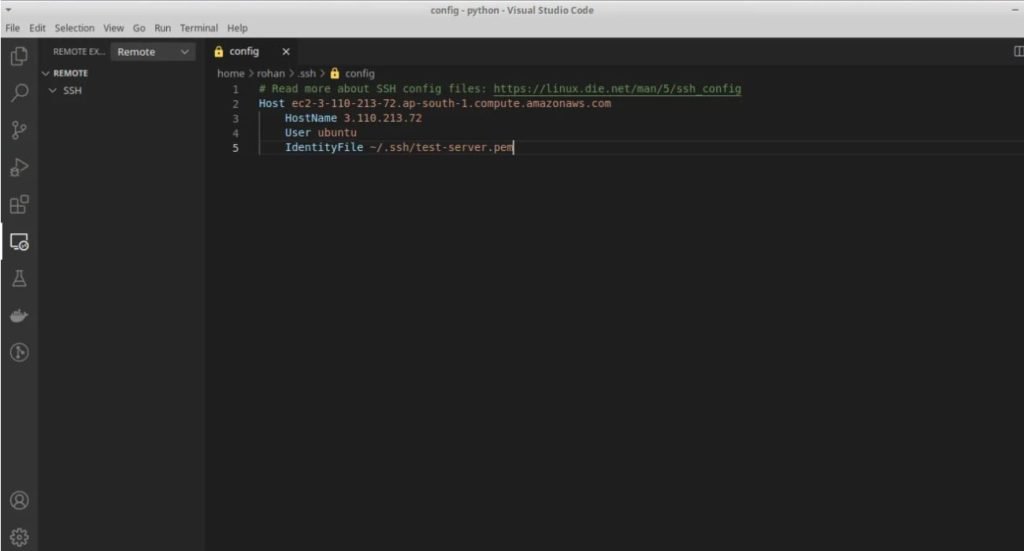
Task: Open the Testing flask icon
Action: click(x=19, y=279)
